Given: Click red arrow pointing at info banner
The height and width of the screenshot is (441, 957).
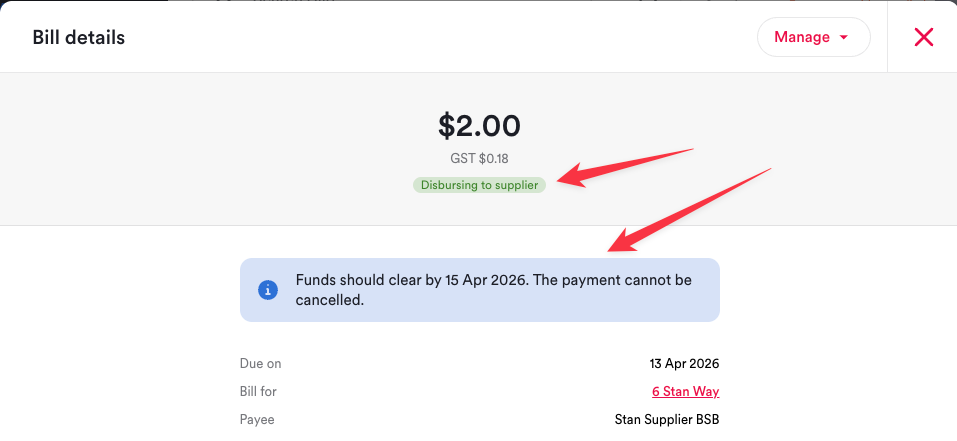Looking at the screenshot, I should tap(690, 210).
